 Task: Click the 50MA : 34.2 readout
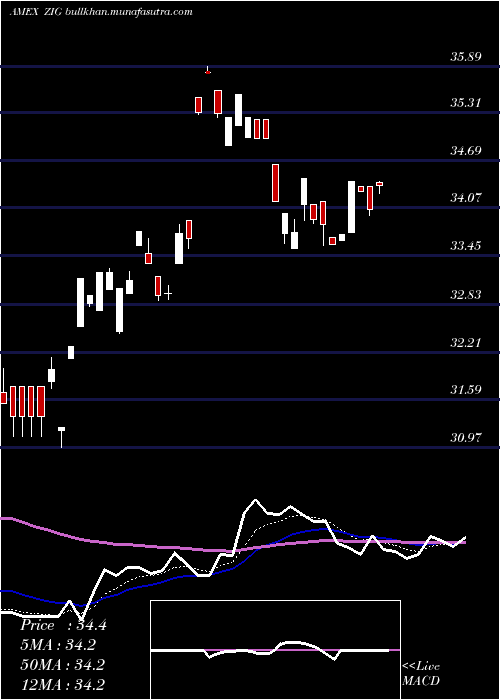click(62, 664)
